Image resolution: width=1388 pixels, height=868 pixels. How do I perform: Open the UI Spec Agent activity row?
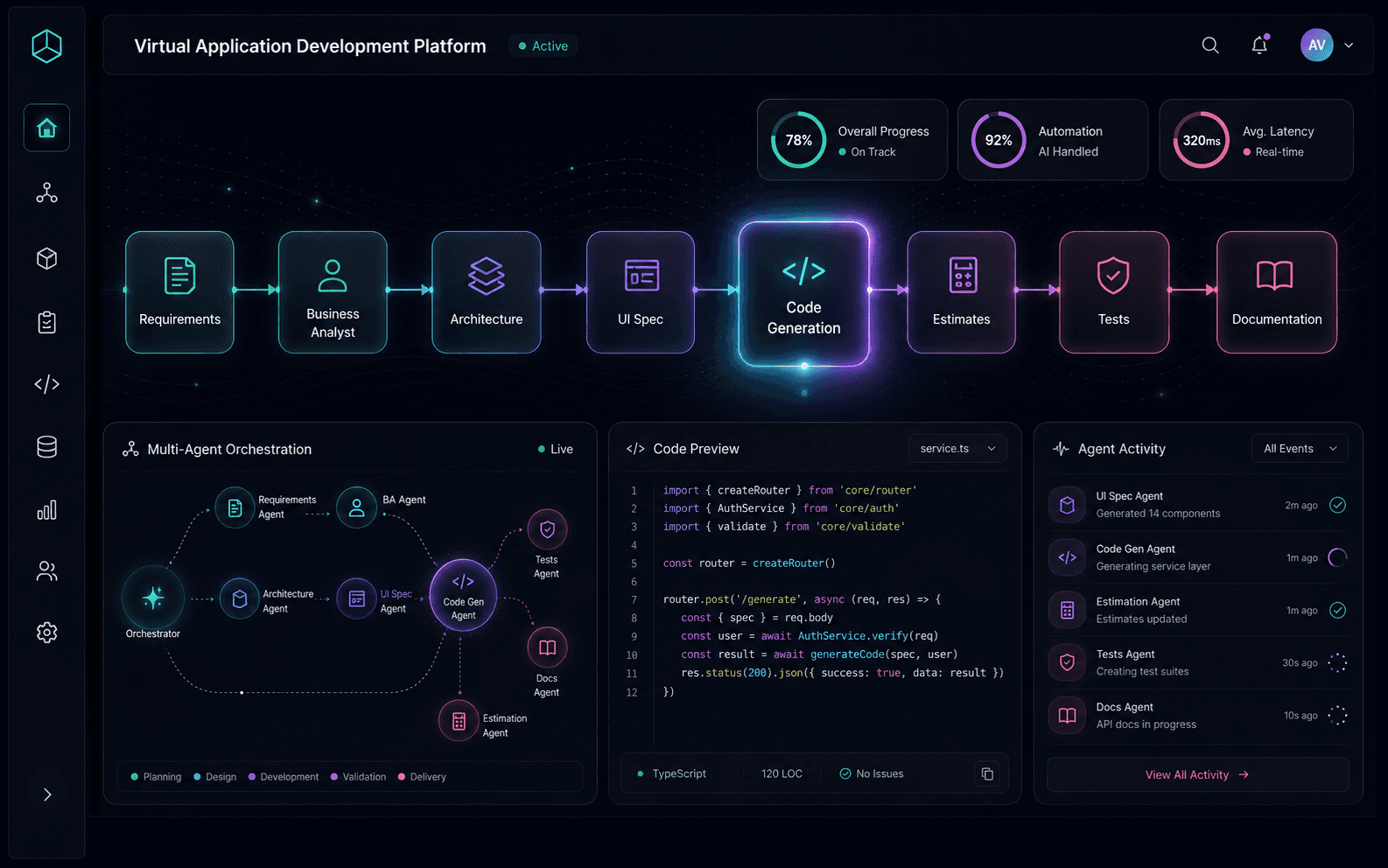coord(1198,505)
